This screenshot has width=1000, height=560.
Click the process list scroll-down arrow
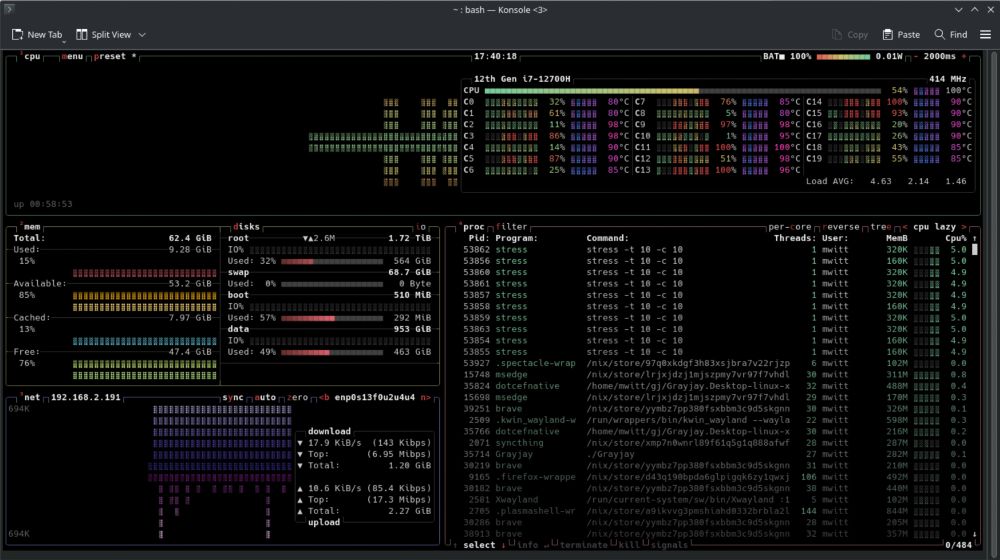click(974, 534)
